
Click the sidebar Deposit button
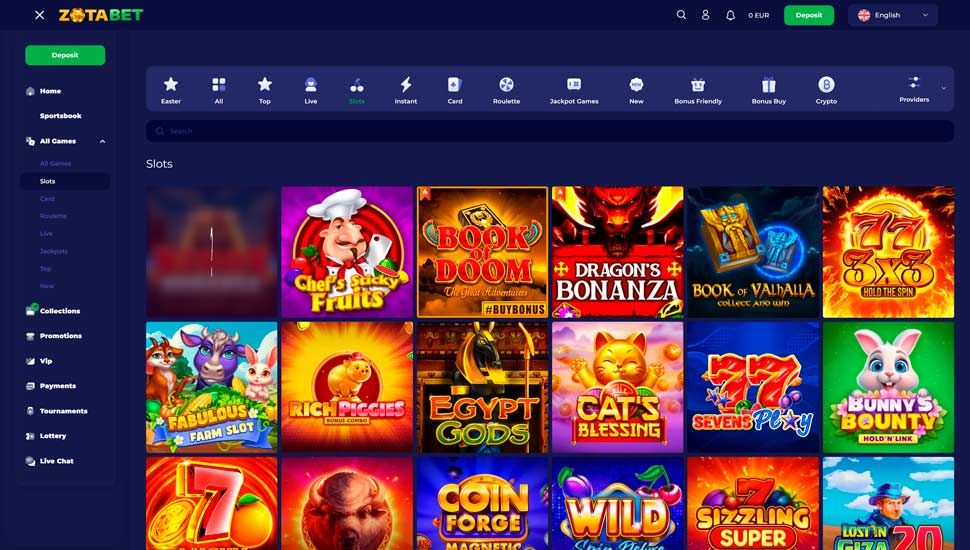tap(65, 55)
